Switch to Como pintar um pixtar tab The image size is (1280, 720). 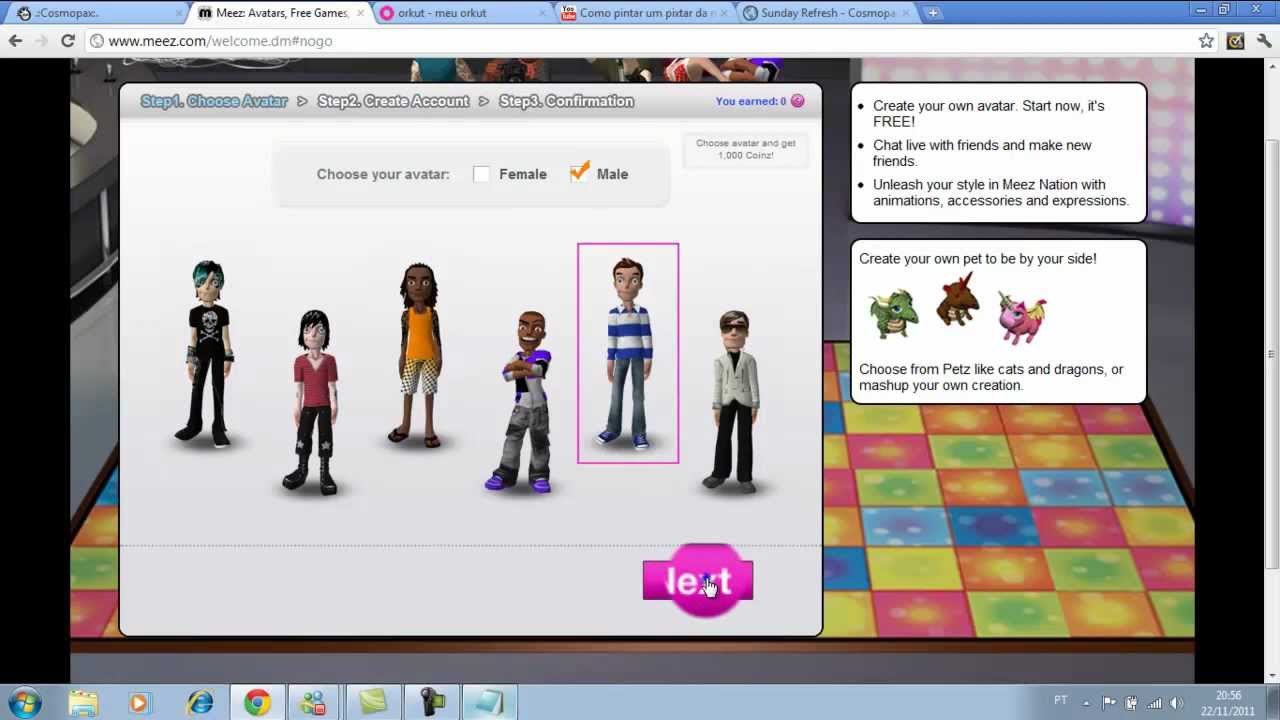click(x=647, y=13)
